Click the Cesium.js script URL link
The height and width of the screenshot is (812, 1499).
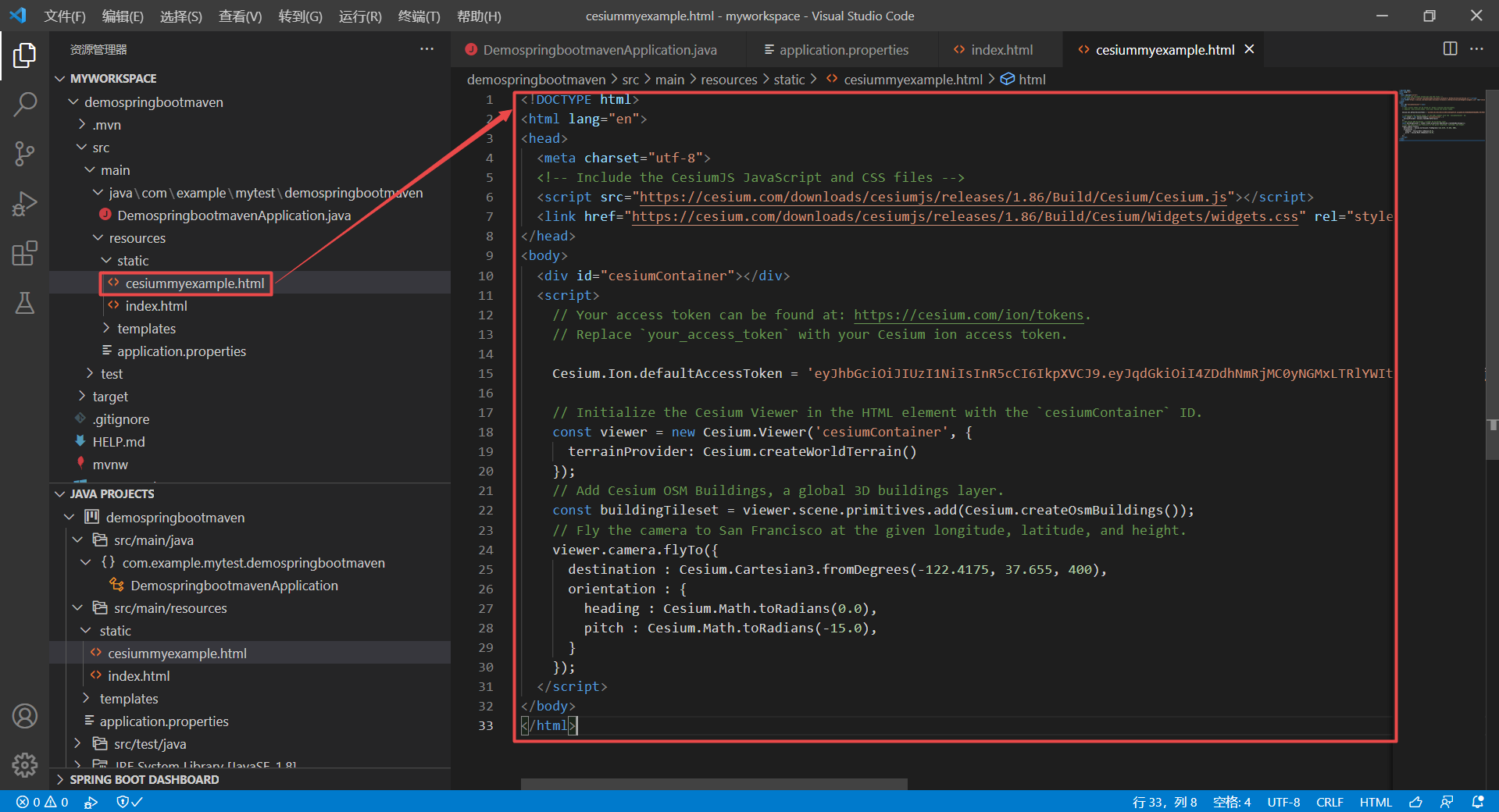933,197
